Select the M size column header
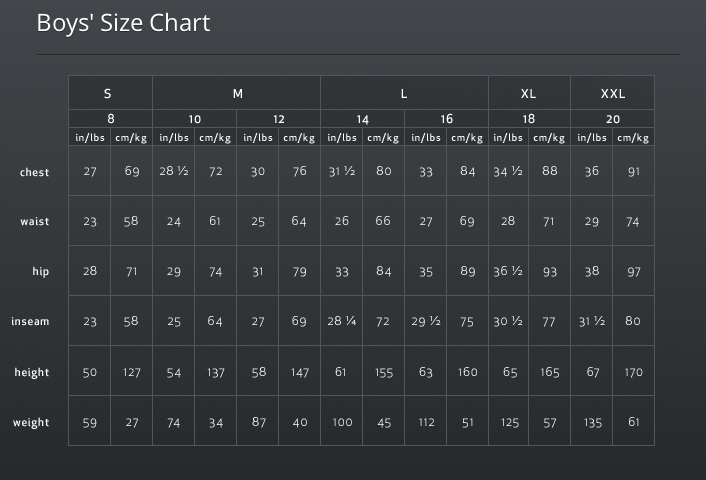Screen dimensions: 706x480 pyautogui.click(x=238, y=94)
